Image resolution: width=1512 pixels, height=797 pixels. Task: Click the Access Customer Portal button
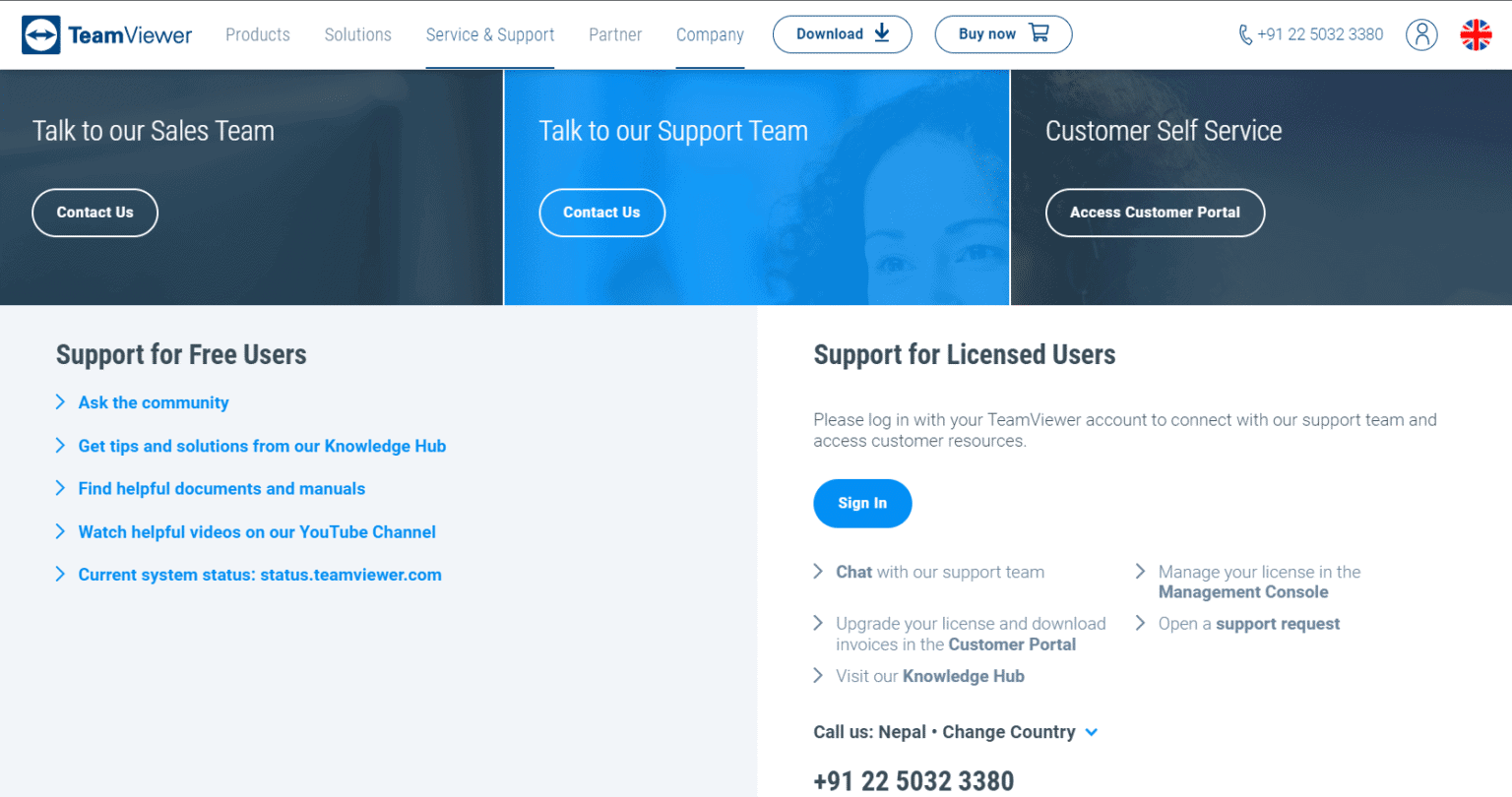1155,213
